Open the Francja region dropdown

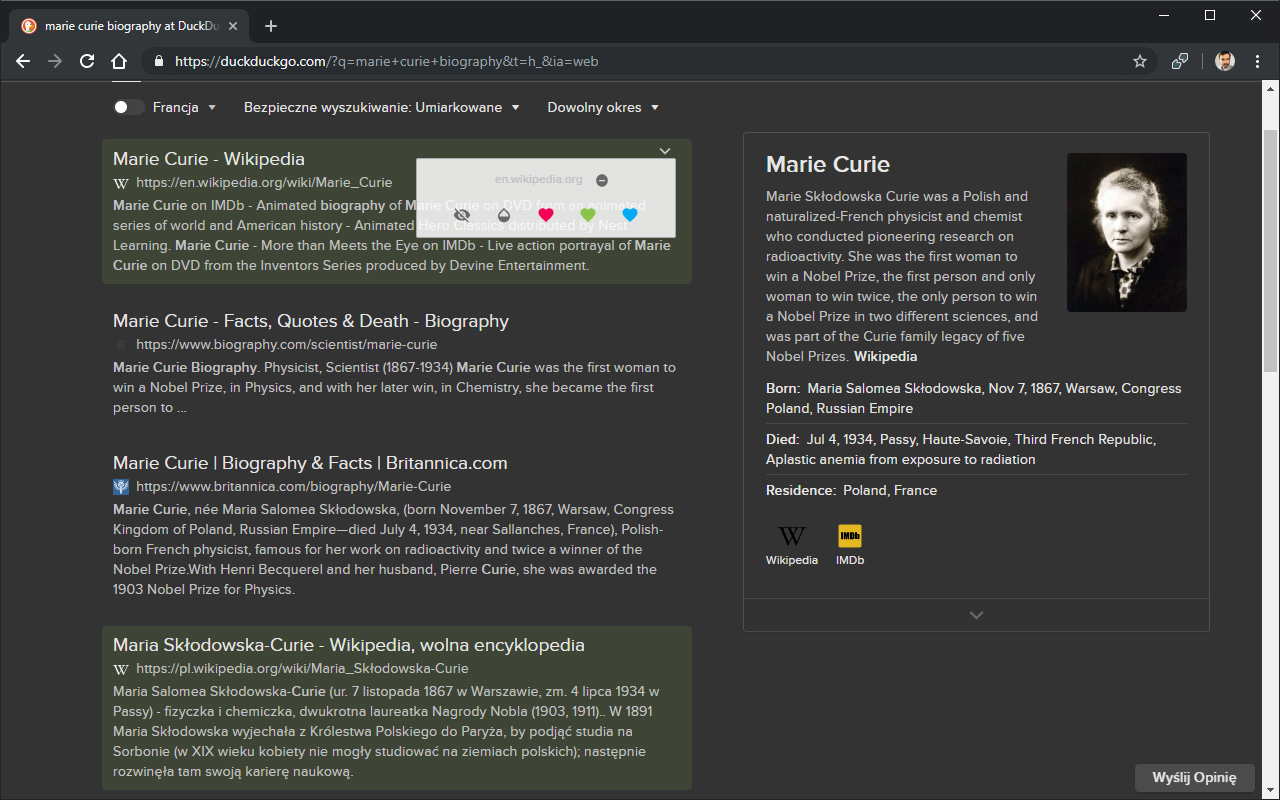tap(185, 107)
